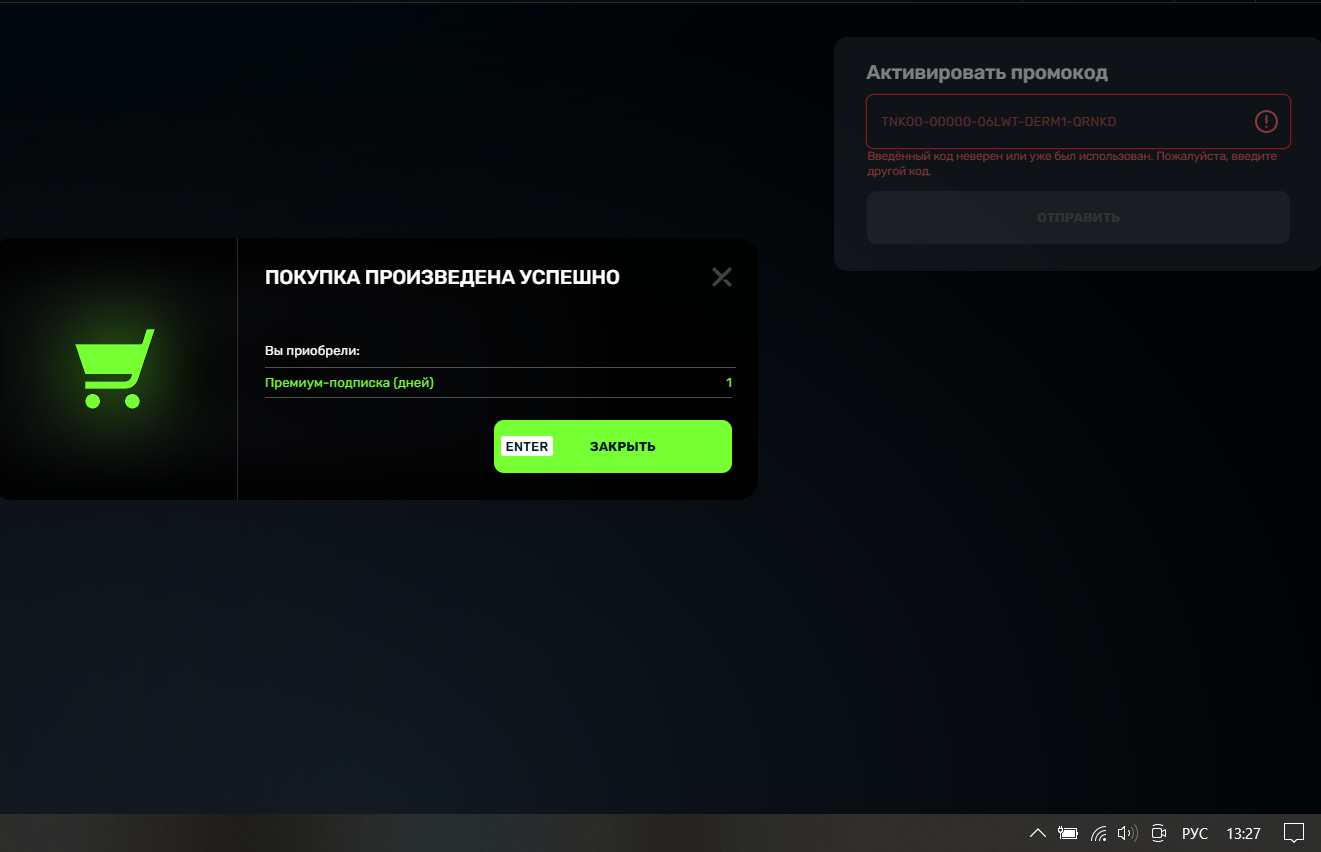Viewport: 1321px width, 852px height.
Task: Click the 'Активировать промокод' heading
Action: (x=987, y=73)
